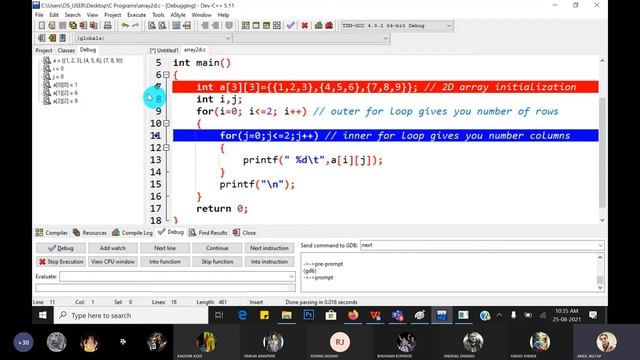This screenshot has width=640, height=360.
Task: Click the Windows Start button
Action: point(42,315)
